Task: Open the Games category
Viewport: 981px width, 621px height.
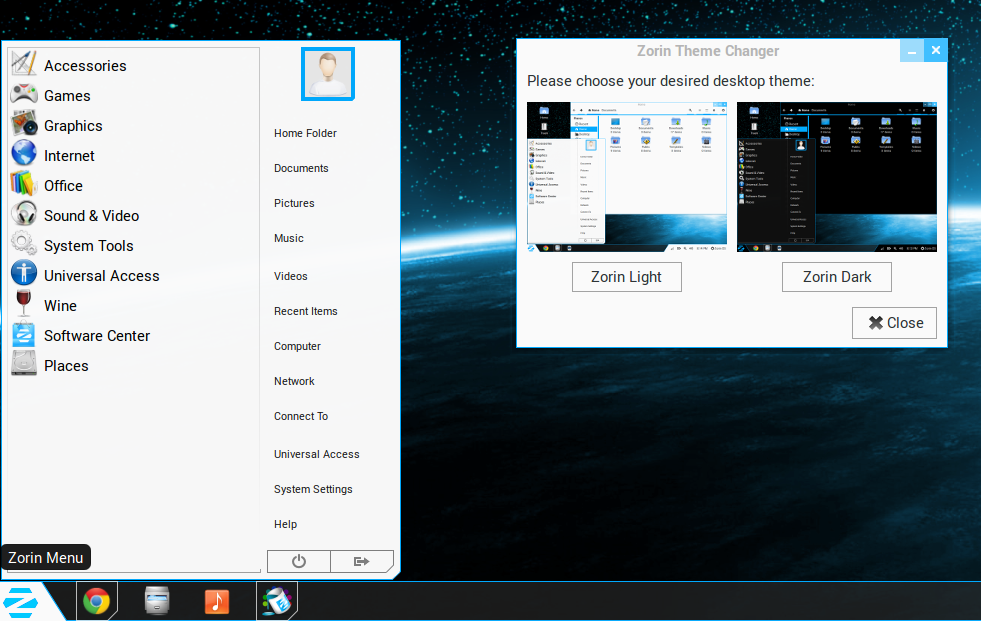Action: point(65,95)
